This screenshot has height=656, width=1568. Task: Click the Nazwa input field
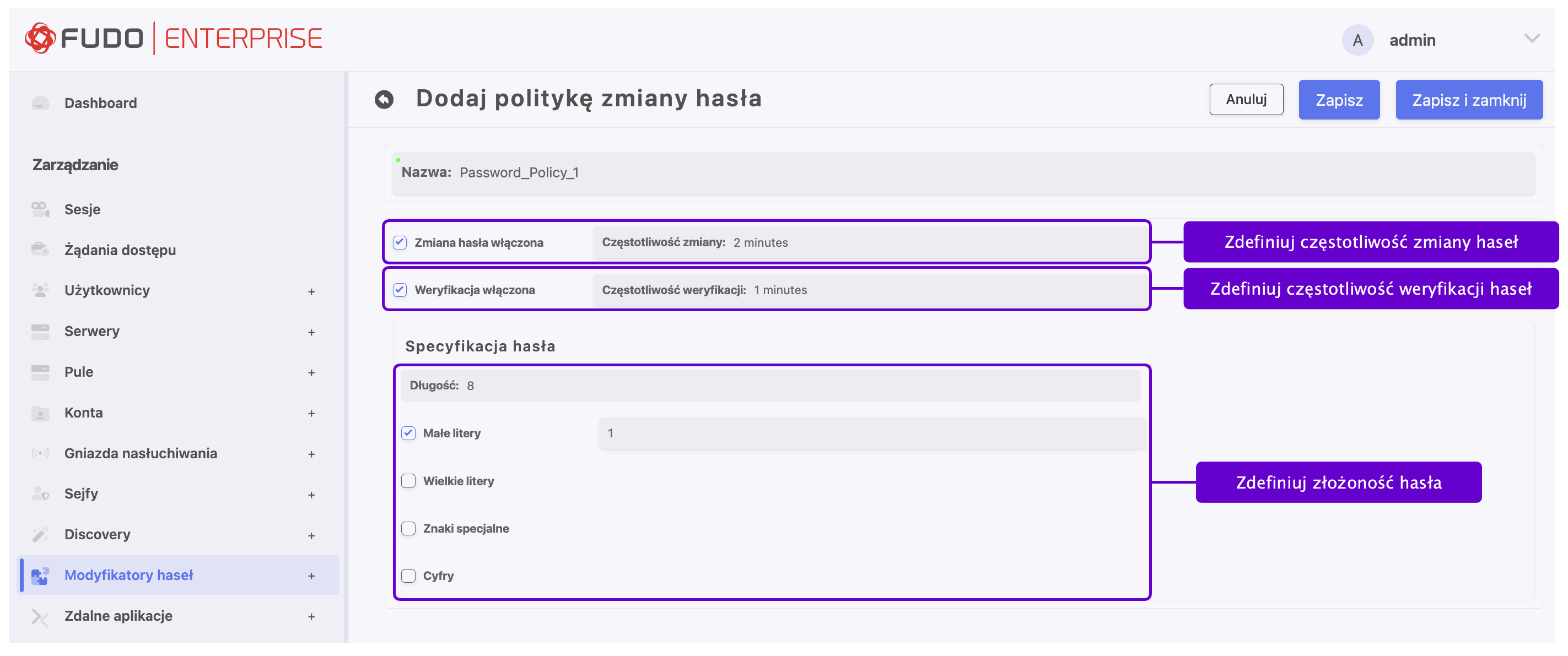tap(963, 173)
